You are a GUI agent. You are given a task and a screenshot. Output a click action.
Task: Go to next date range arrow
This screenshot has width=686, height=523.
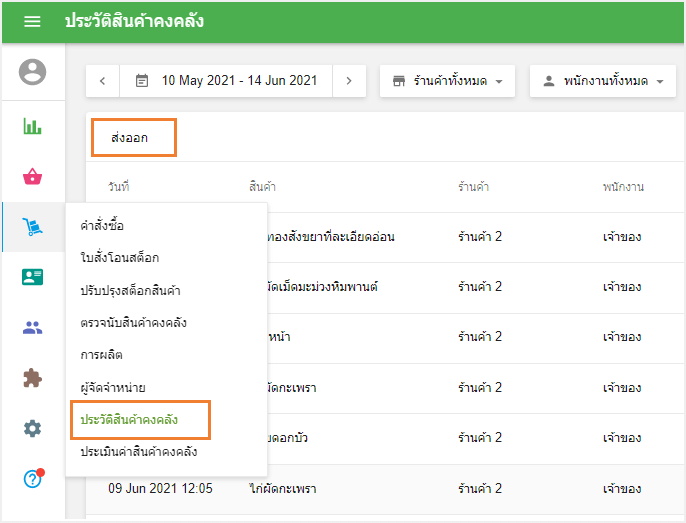(x=349, y=81)
